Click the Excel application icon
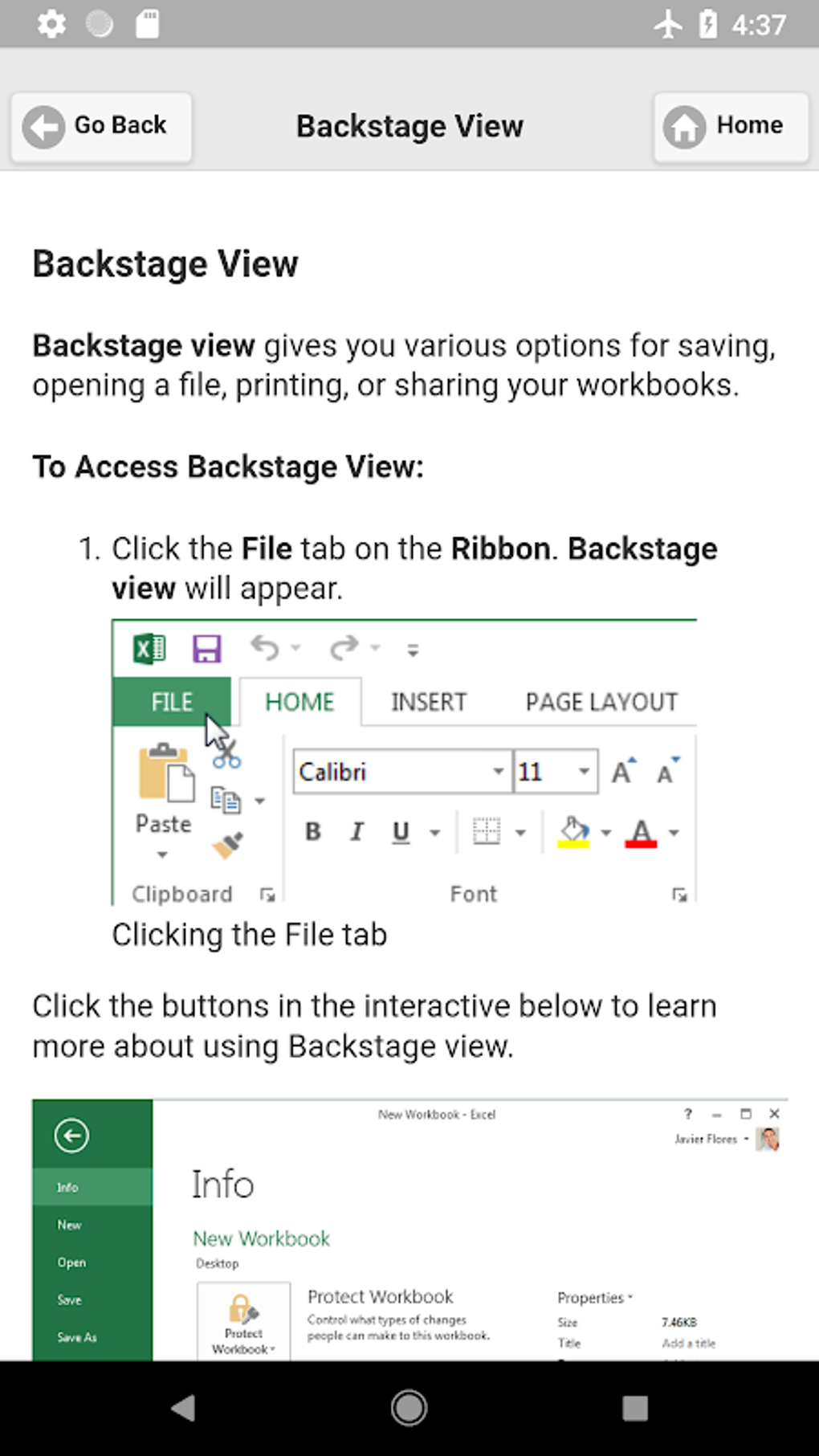Image resolution: width=819 pixels, height=1456 pixels. [x=149, y=647]
